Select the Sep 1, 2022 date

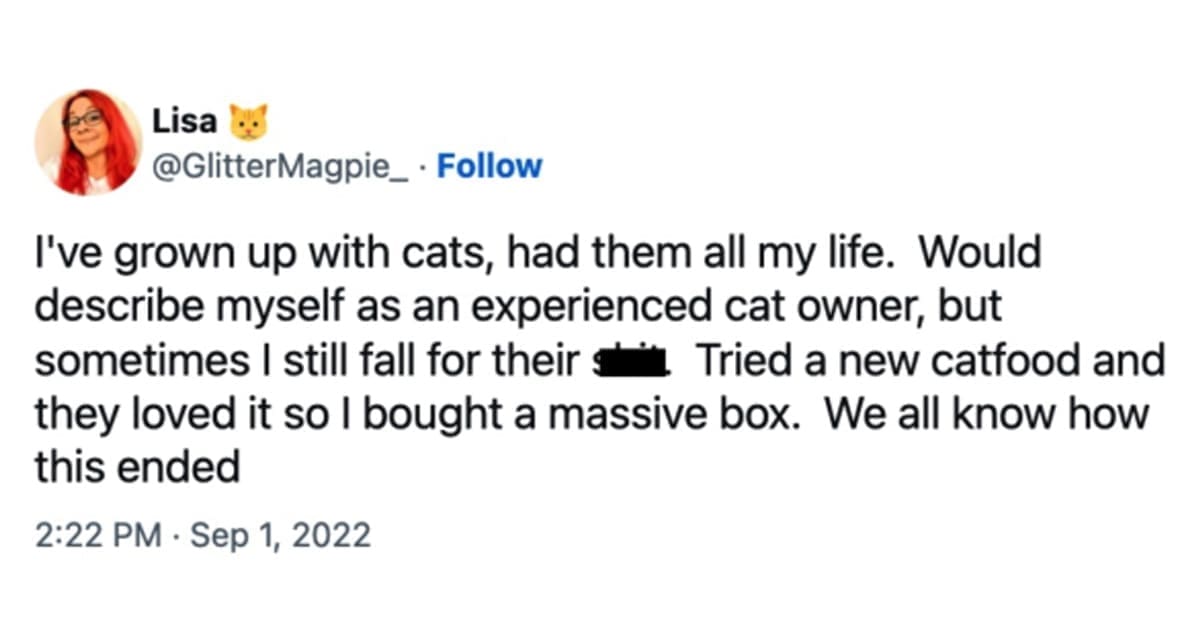coord(281,535)
